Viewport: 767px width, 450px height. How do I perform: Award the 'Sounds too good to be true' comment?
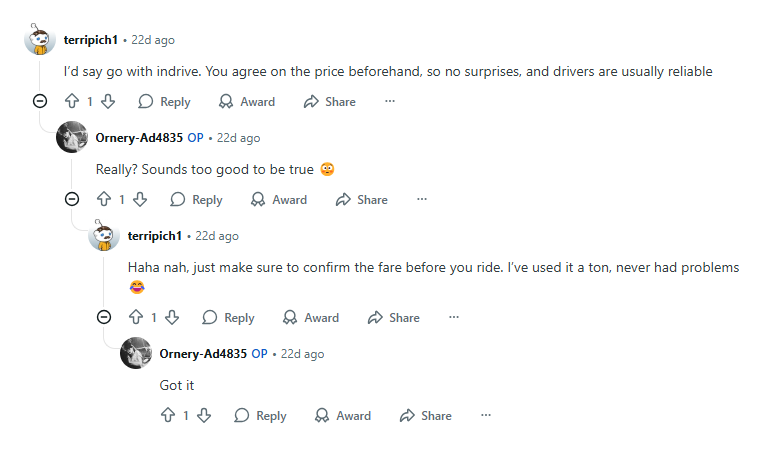279,199
